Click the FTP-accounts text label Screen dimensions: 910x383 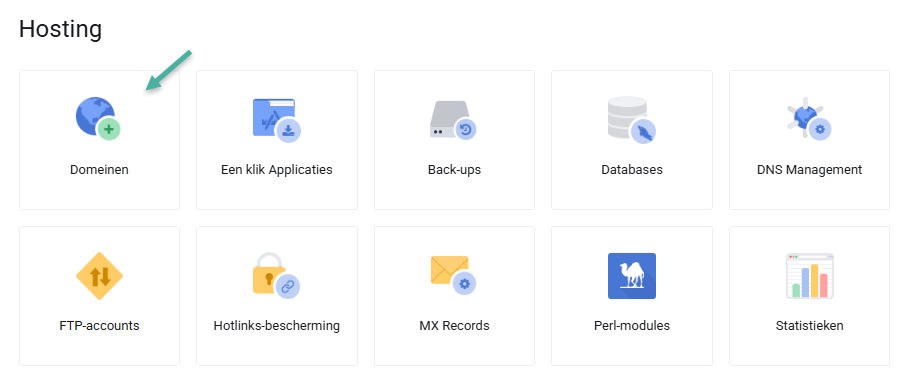pos(99,326)
